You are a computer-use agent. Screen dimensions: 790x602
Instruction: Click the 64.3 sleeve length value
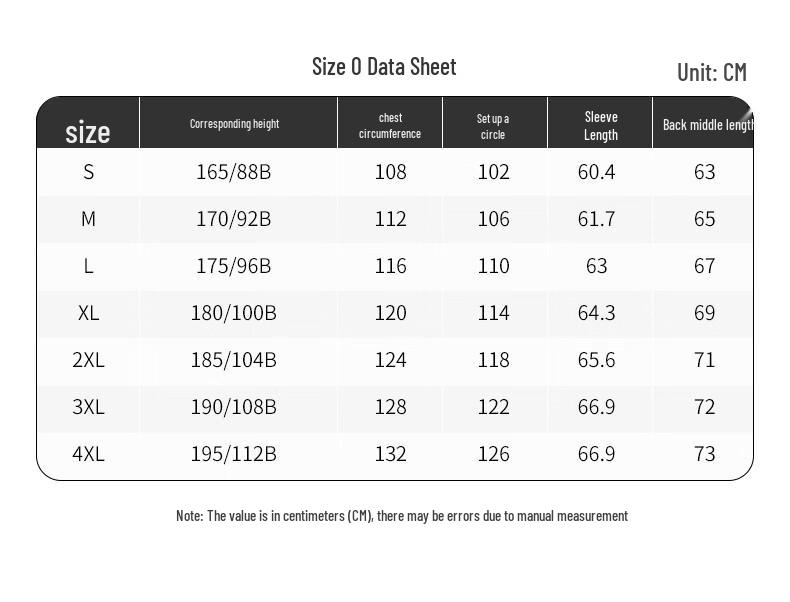(x=597, y=313)
